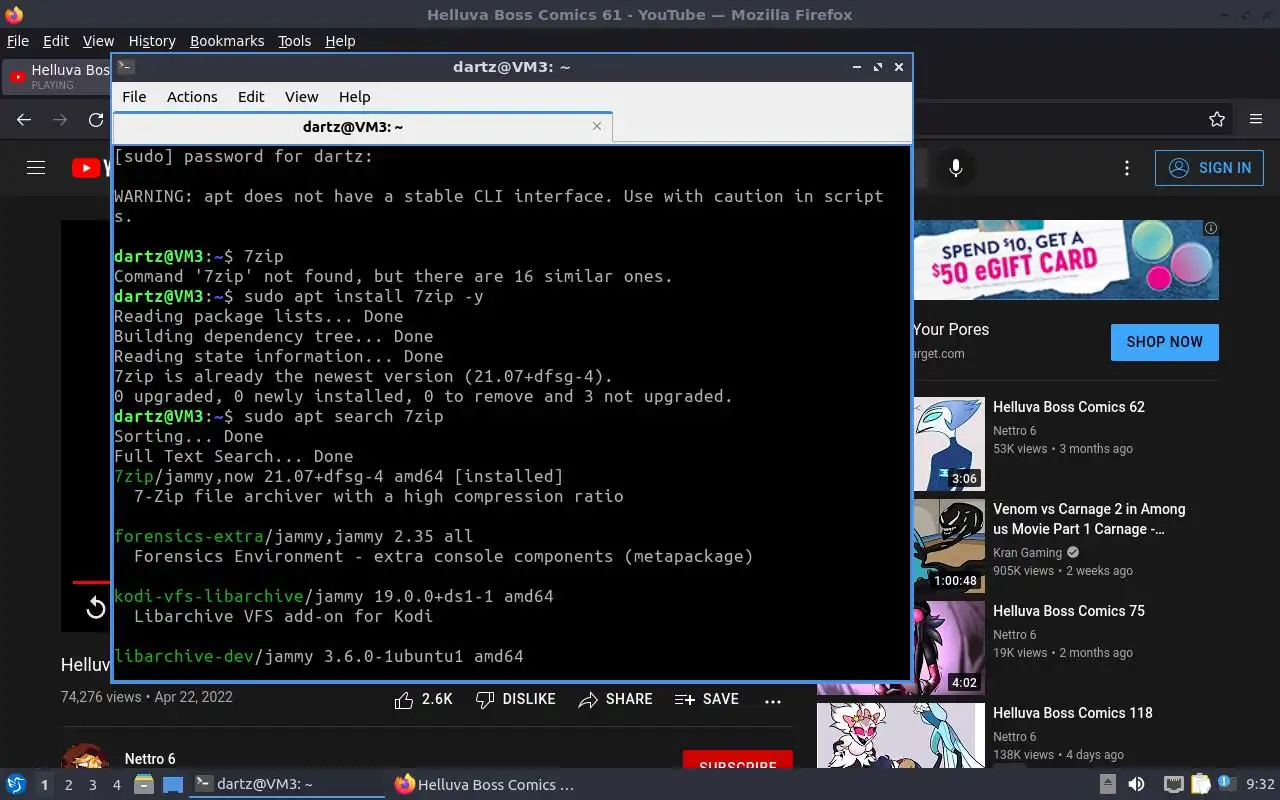The image size is (1280, 800).
Task: Click YouTube voice search microphone
Action: click(956, 168)
